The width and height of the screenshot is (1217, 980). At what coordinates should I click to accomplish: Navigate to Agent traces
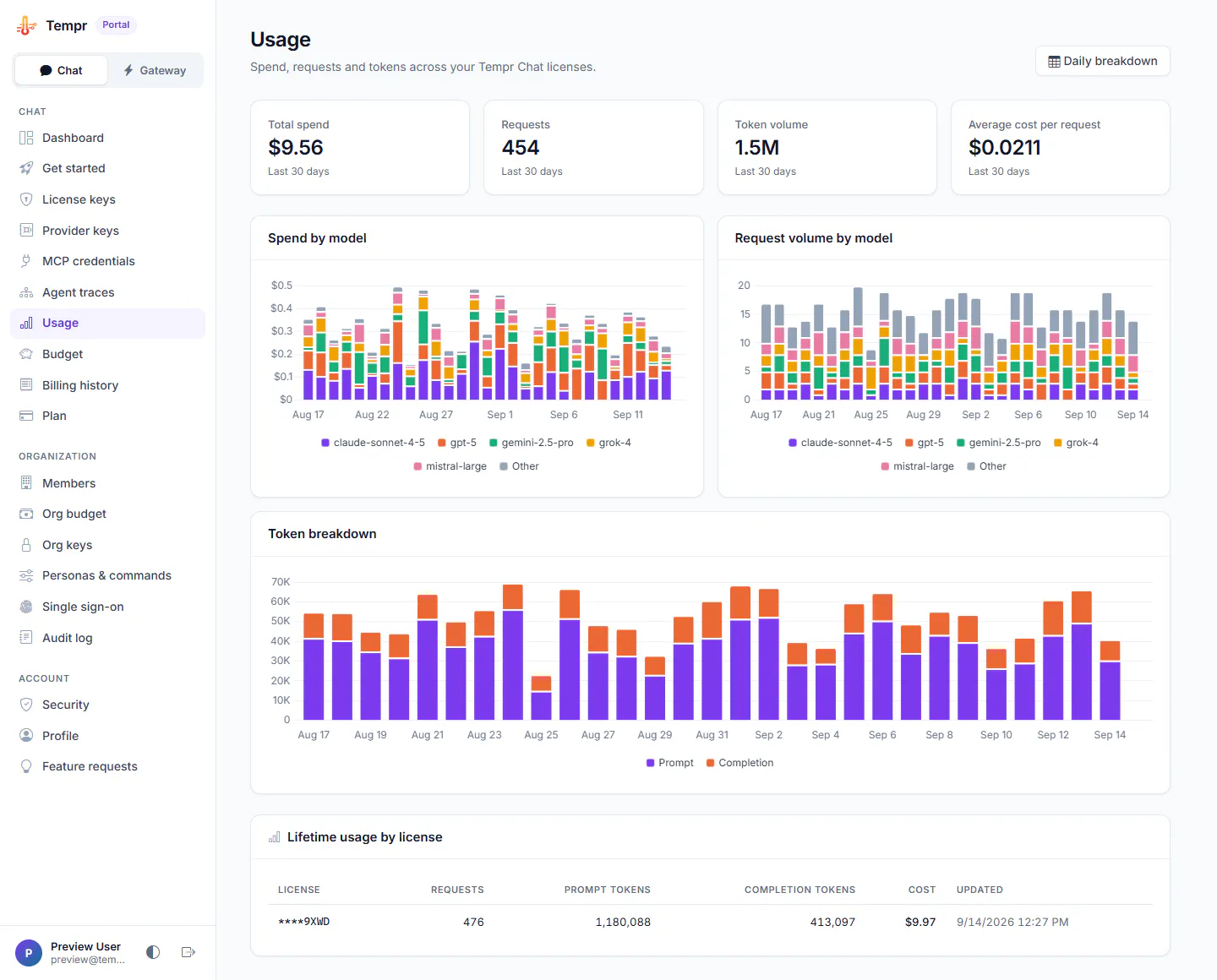pyautogui.click(x=108, y=292)
